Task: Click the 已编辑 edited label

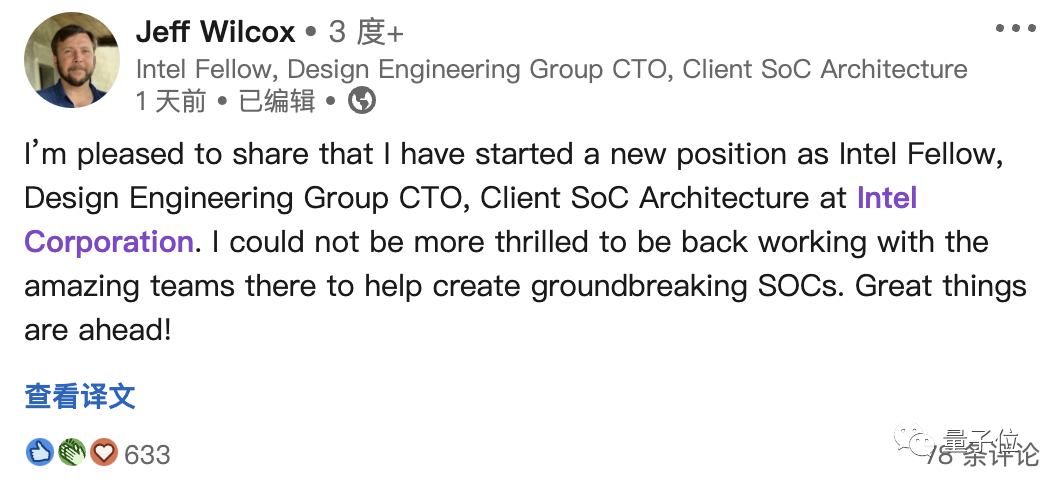Action: click(277, 101)
